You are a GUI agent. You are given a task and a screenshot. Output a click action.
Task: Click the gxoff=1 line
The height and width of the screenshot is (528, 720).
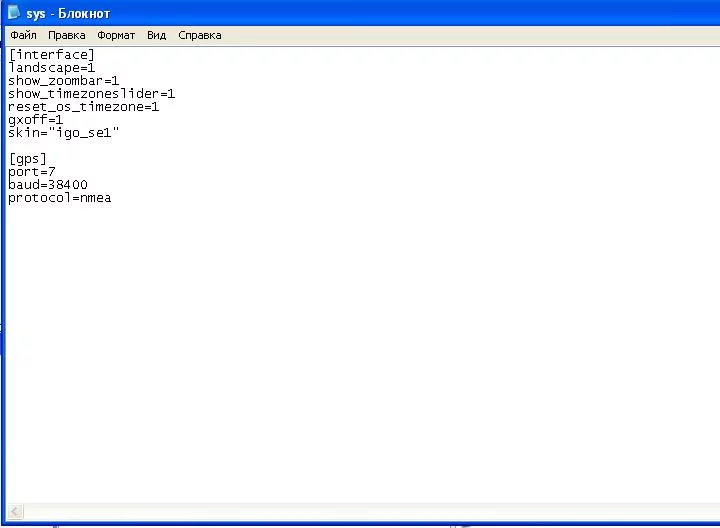coord(35,120)
